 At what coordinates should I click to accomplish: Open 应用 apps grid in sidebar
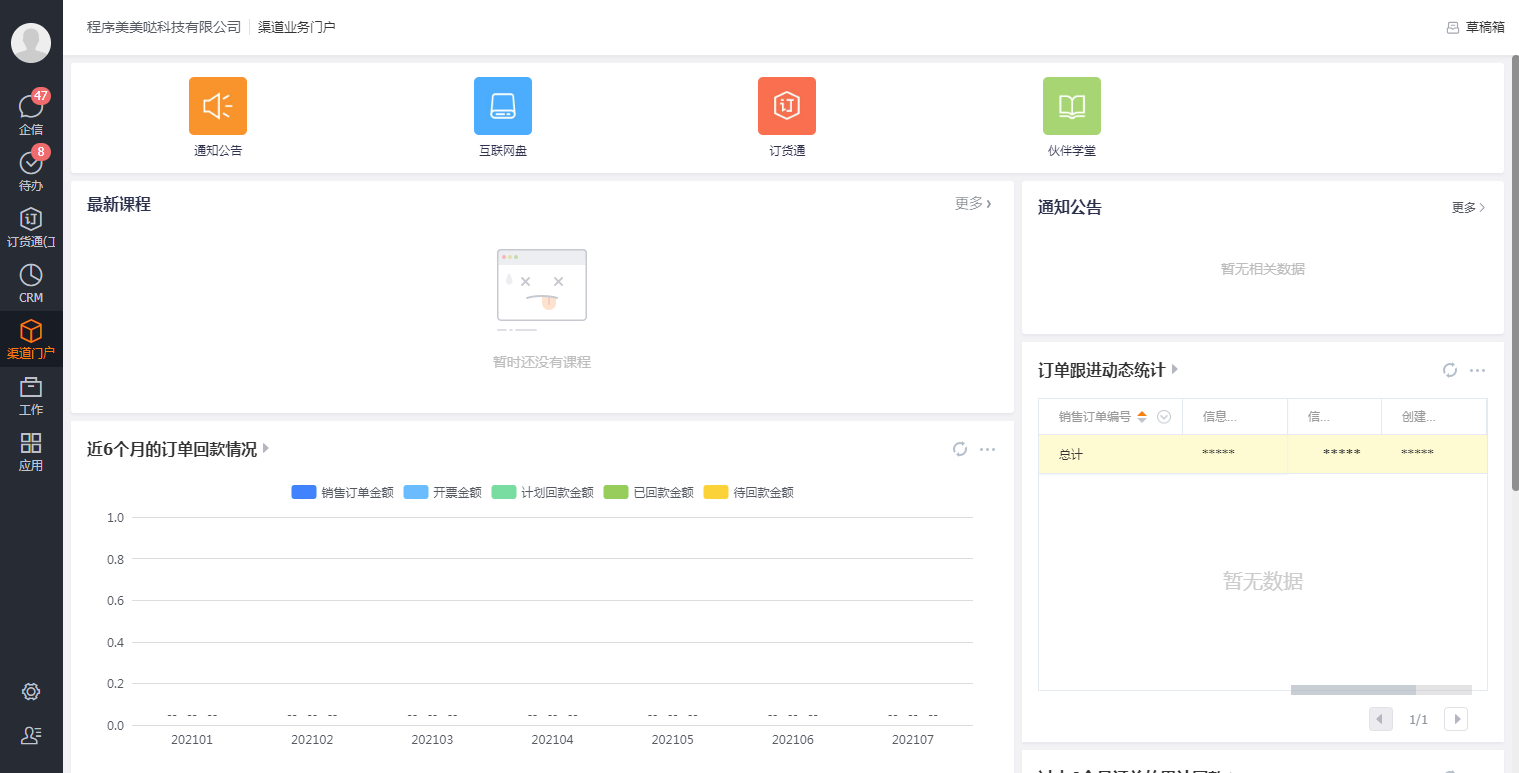coord(31,451)
